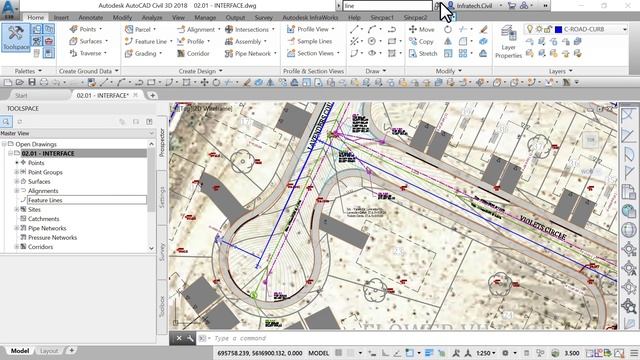Click the Points tool in ribbon

click(85, 29)
